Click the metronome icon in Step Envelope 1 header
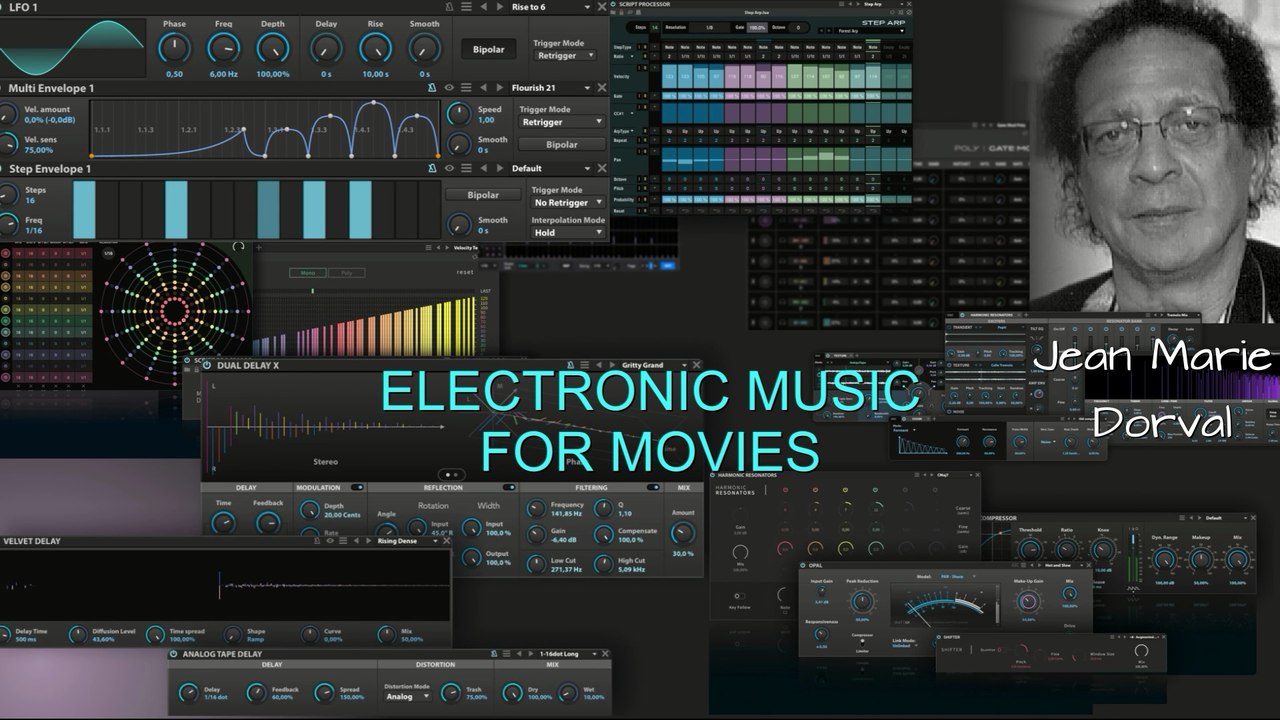The image size is (1280, 720). point(432,169)
